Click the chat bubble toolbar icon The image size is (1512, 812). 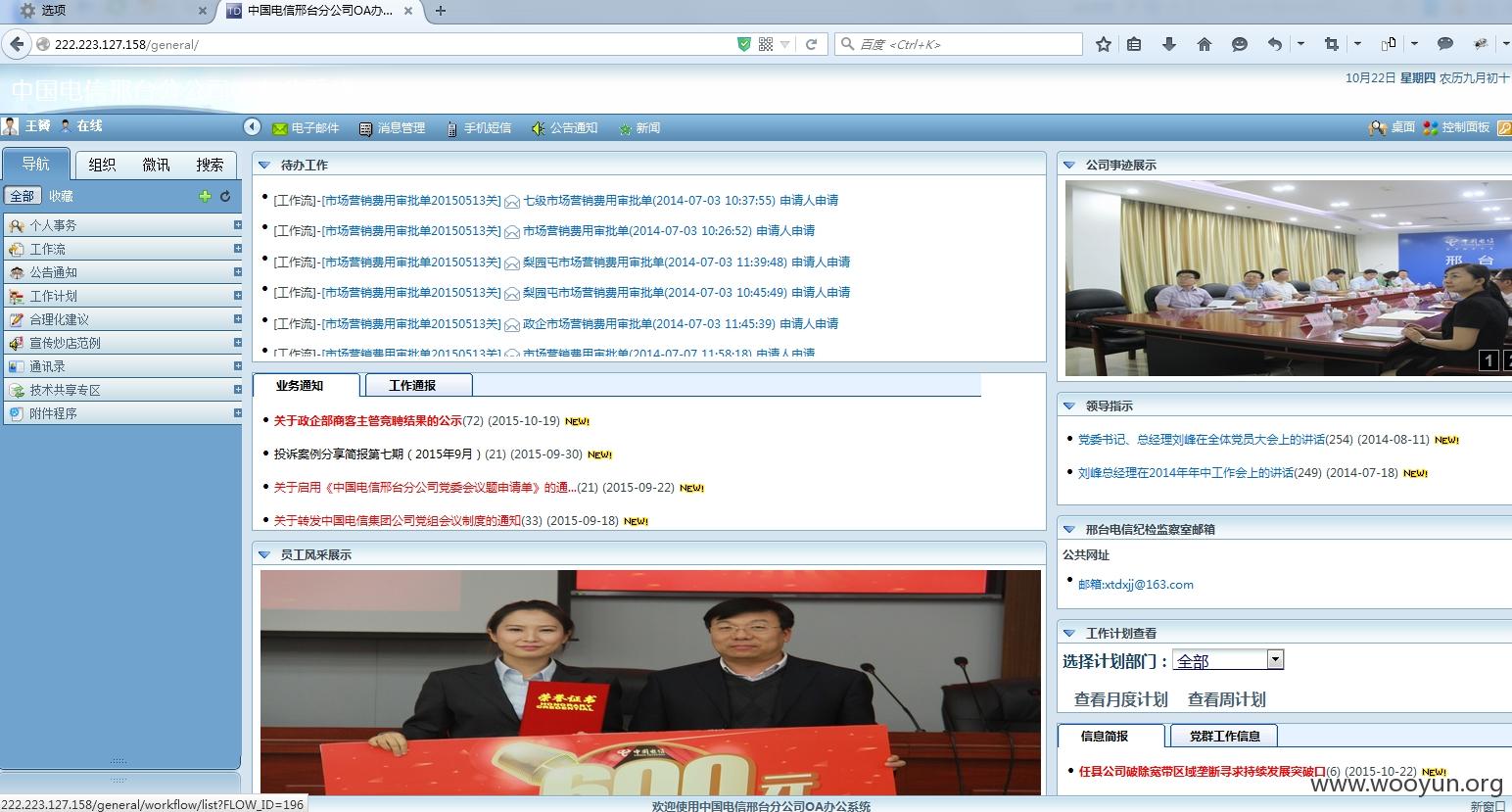point(1445,44)
